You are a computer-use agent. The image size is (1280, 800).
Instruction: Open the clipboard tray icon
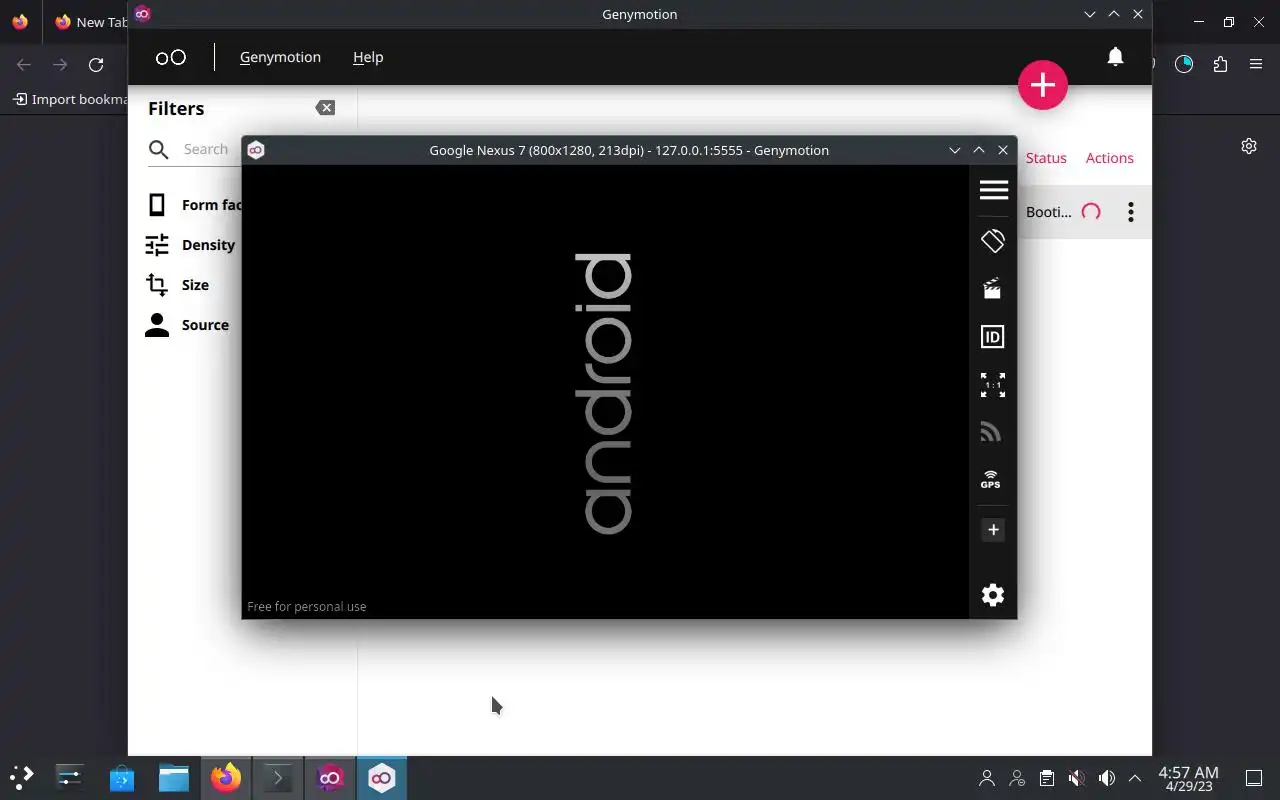pyautogui.click(x=1046, y=778)
